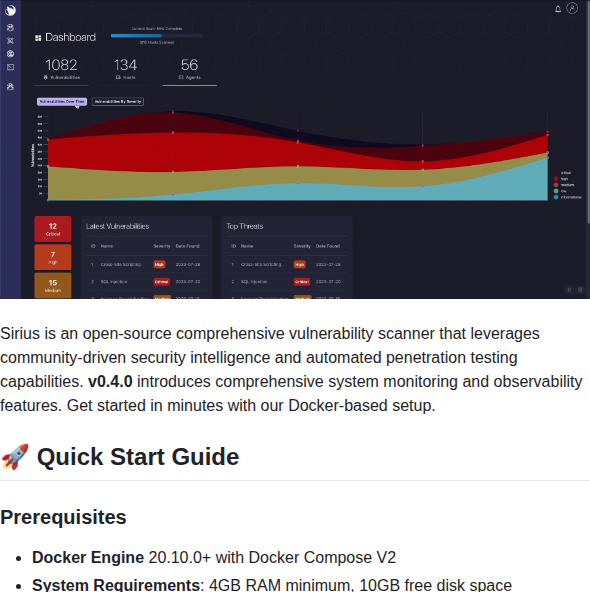590x592 pixels.
Task: Click the bold Docker Engine text
Action: [88, 558]
